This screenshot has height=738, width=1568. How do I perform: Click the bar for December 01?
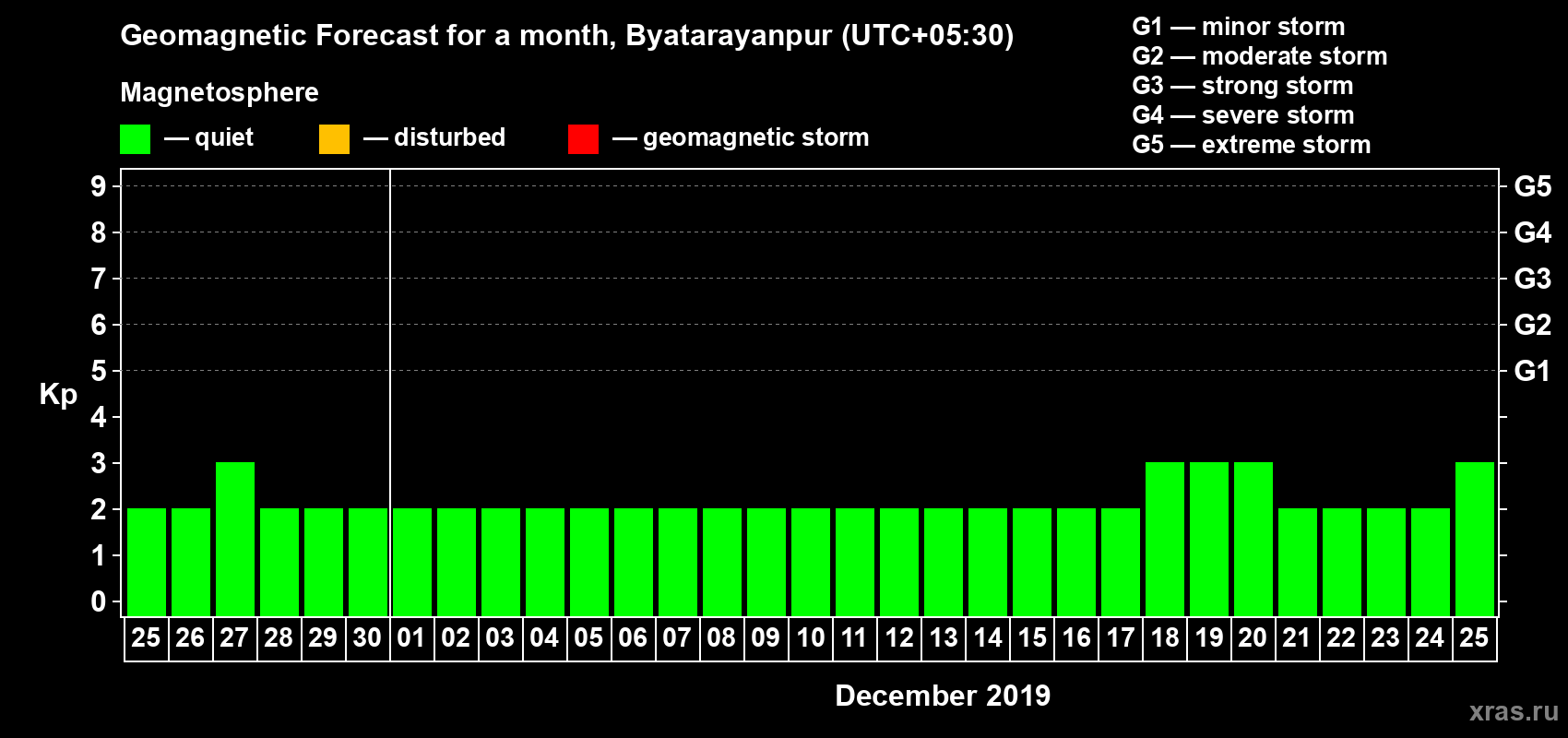(x=412, y=562)
